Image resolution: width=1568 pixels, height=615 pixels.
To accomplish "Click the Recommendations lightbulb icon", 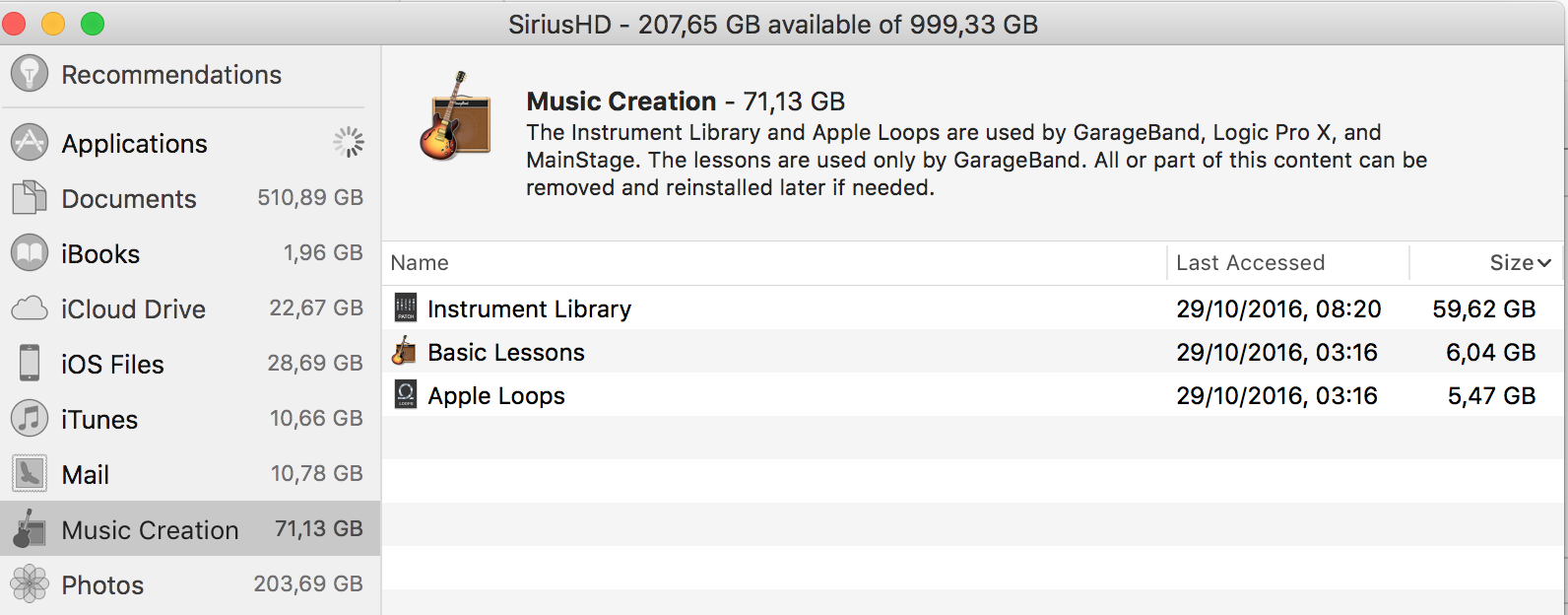I will [30, 74].
